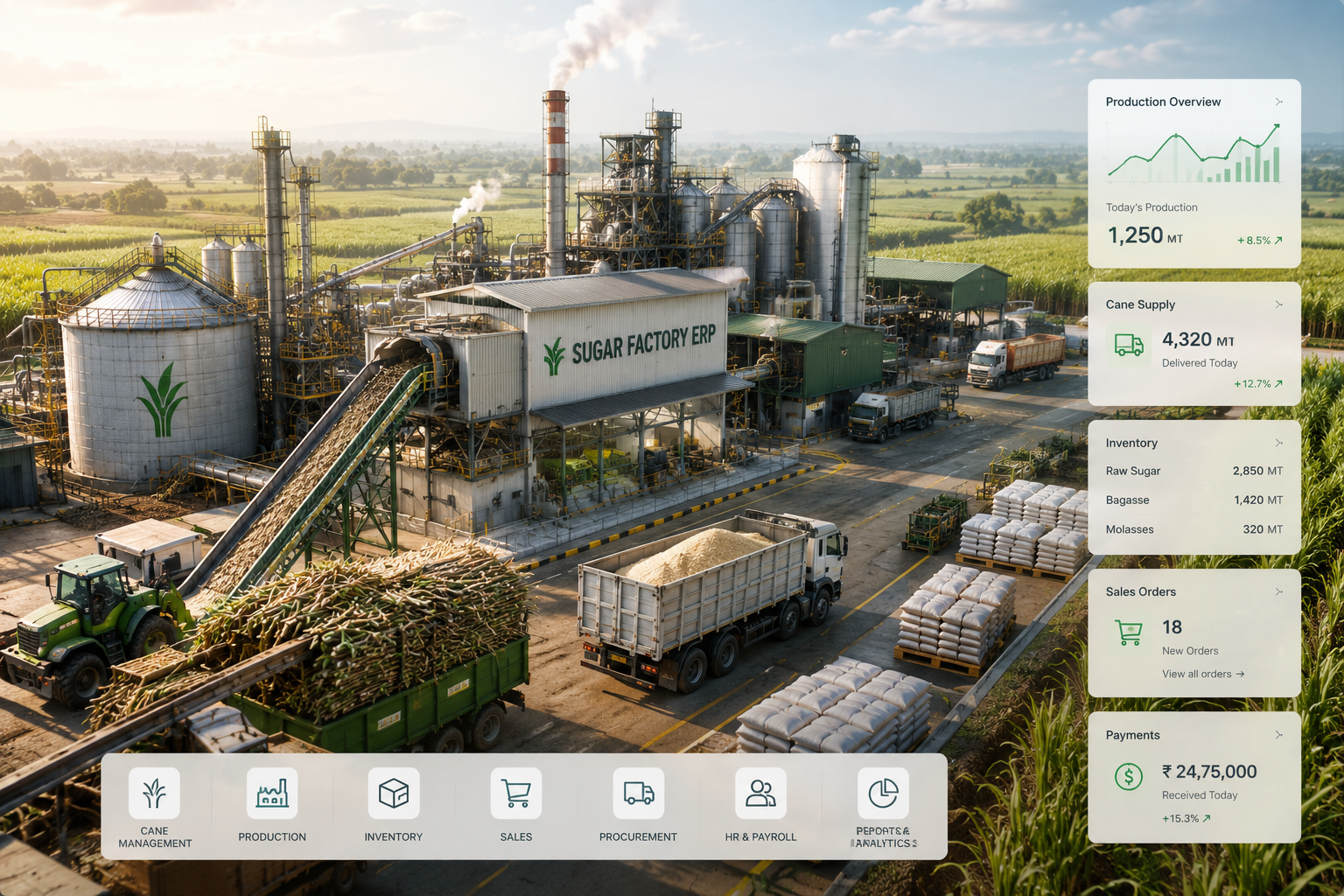
Task: Click the 'Sales Orders' card title
Action: coord(1140,591)
